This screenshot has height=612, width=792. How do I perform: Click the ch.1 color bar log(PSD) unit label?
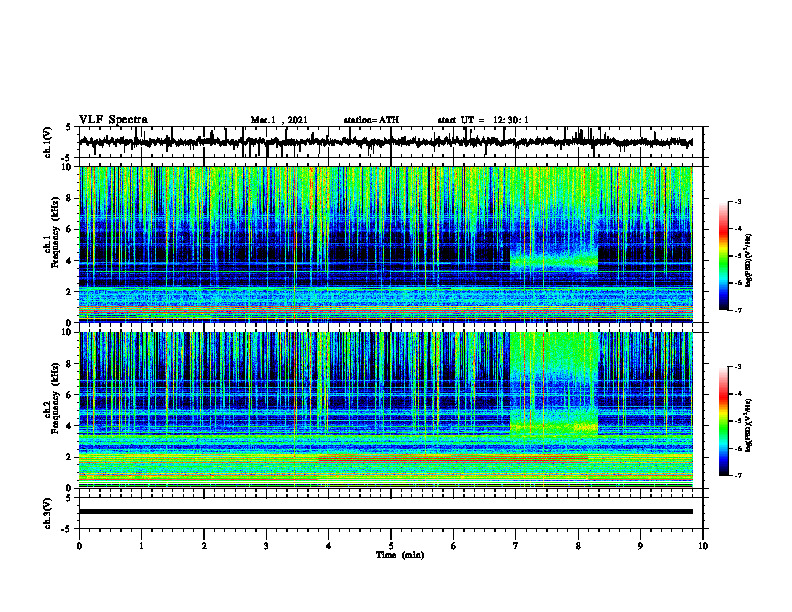click(749, 260)
